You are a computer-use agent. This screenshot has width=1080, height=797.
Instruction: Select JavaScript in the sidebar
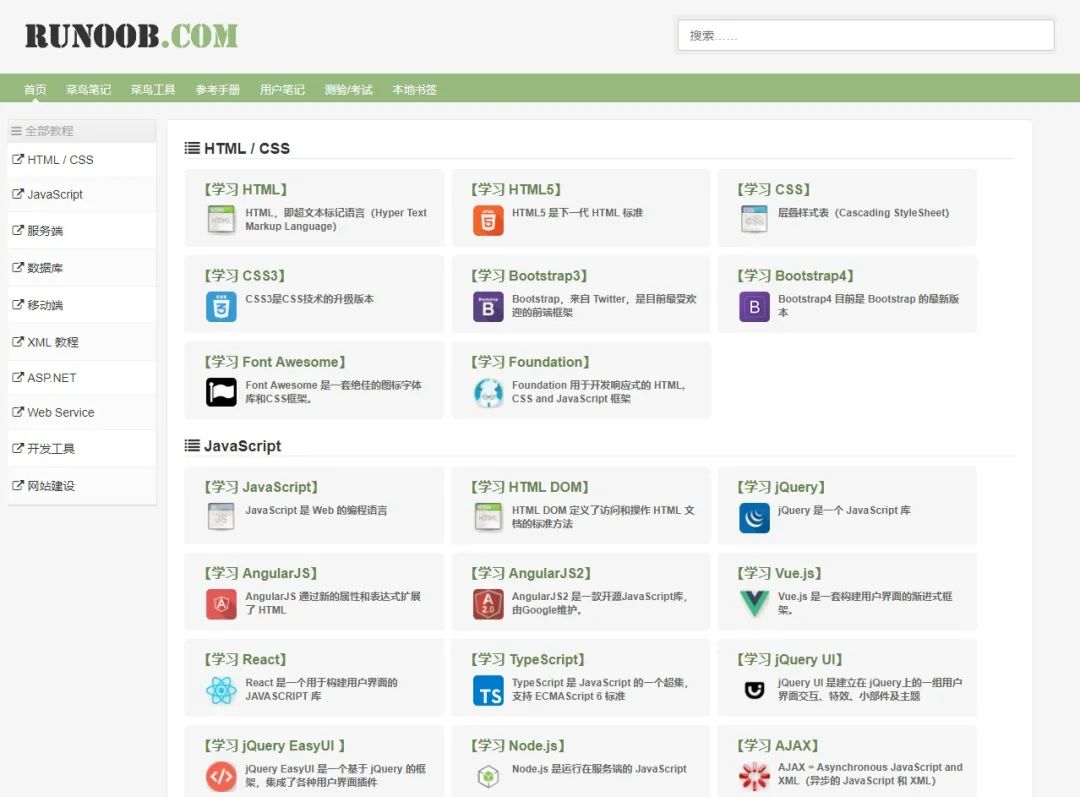82,195
